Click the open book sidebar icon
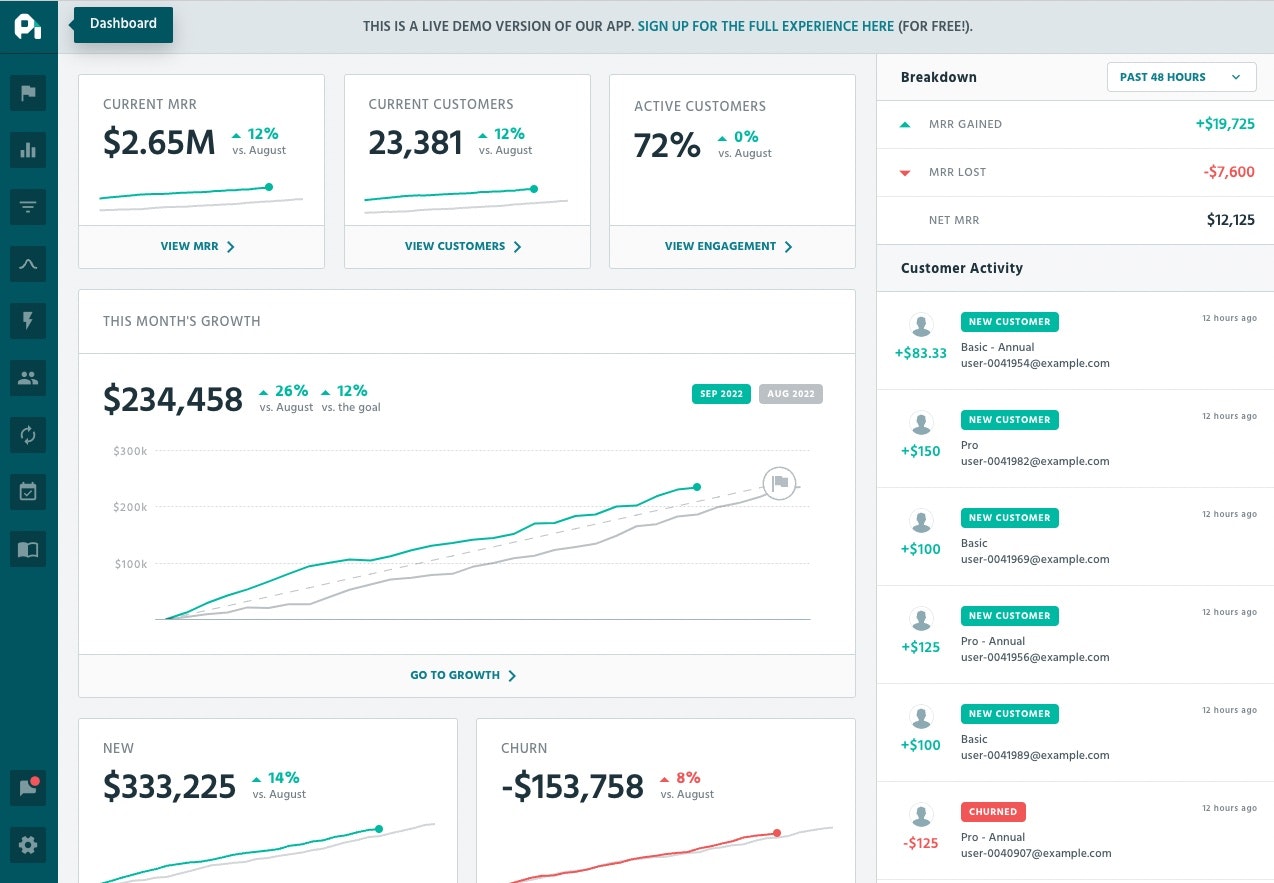 pyautogui.click(x=28, y=549)
